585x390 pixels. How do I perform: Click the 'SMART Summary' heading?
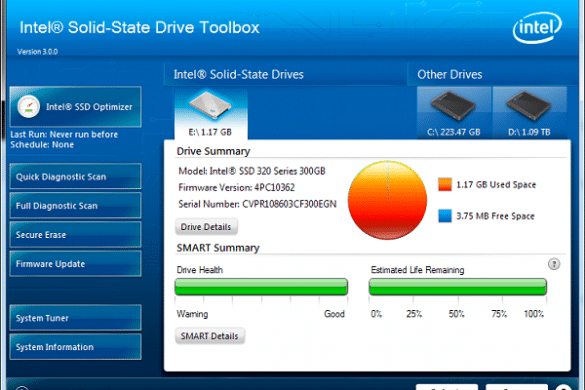pos(218,248)
